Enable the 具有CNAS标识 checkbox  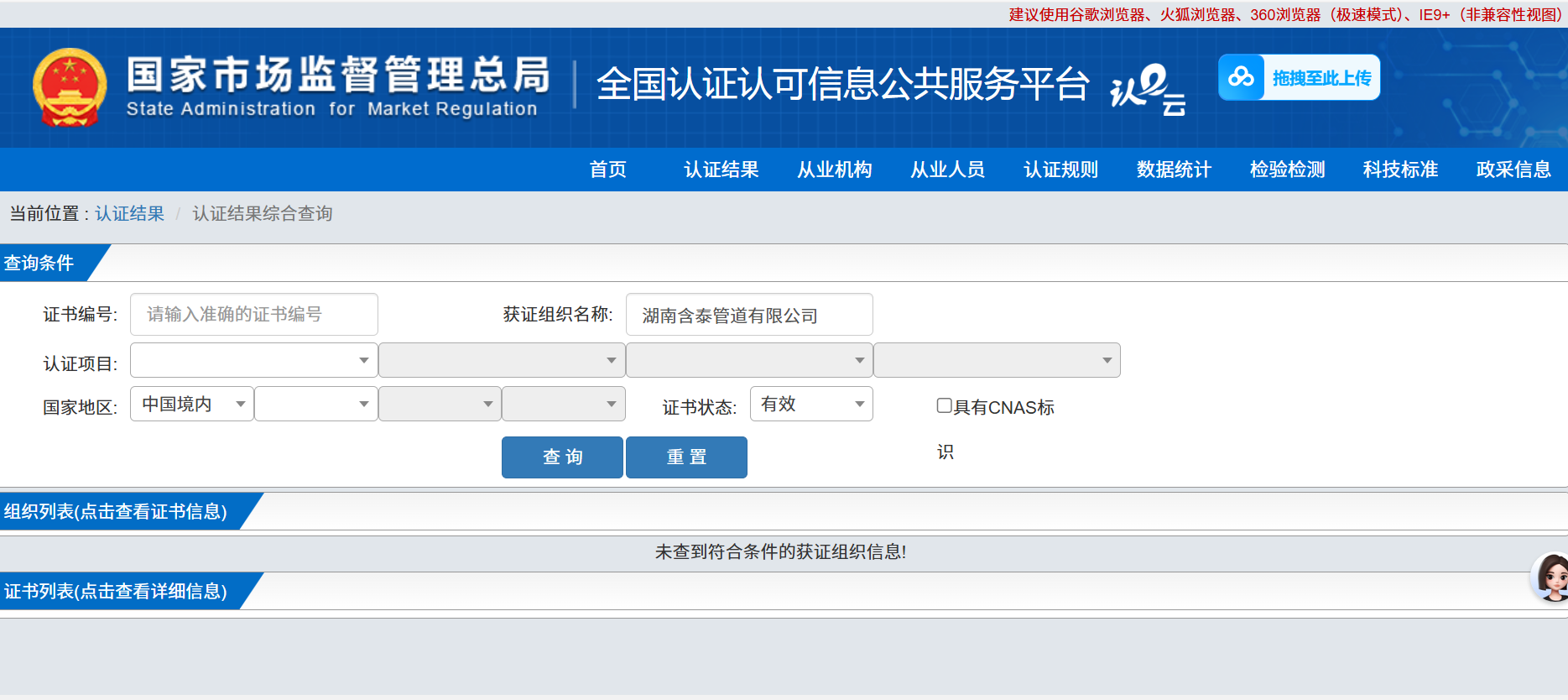coord(944,406)
